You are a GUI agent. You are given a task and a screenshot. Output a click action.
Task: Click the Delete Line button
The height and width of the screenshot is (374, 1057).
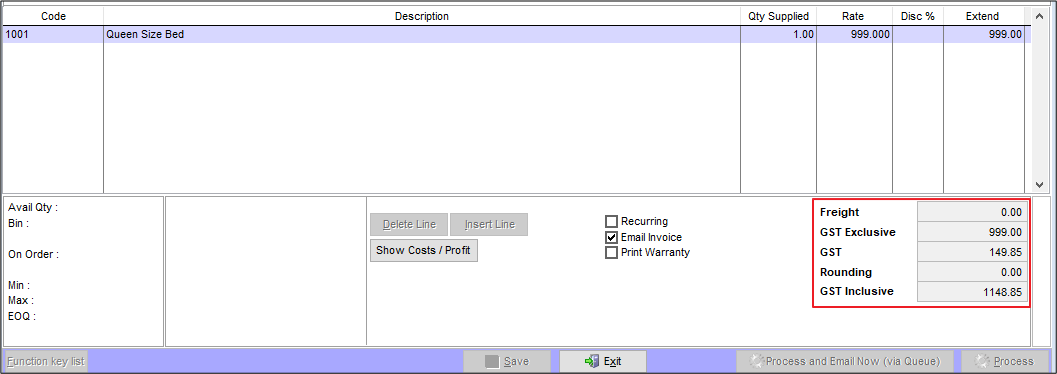point(409,224)
